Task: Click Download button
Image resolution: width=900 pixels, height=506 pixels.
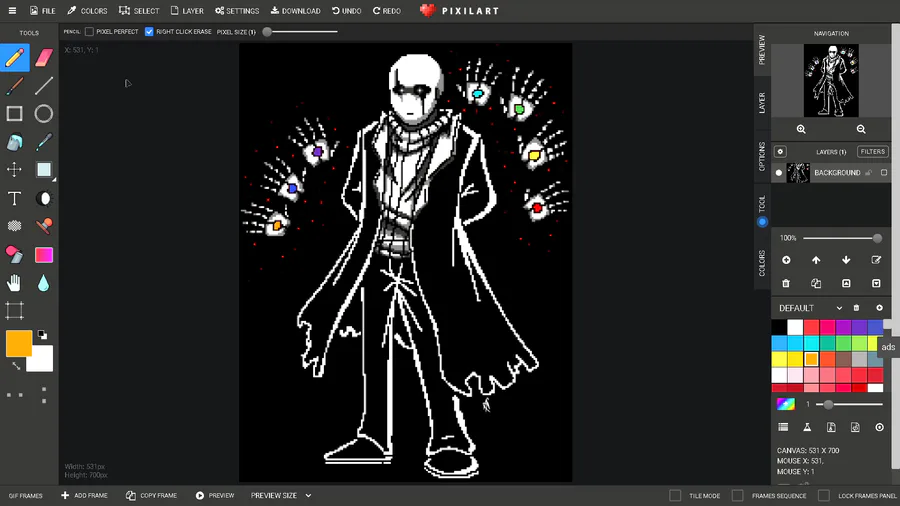Action: click(296, 11)
